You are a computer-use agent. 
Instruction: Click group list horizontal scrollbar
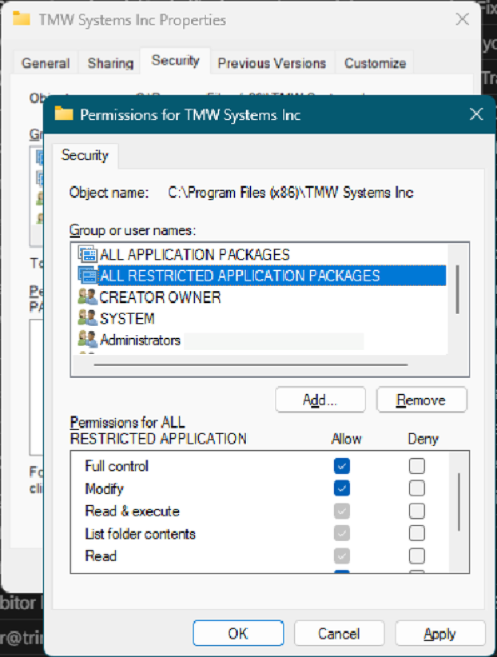pos(251,365)
